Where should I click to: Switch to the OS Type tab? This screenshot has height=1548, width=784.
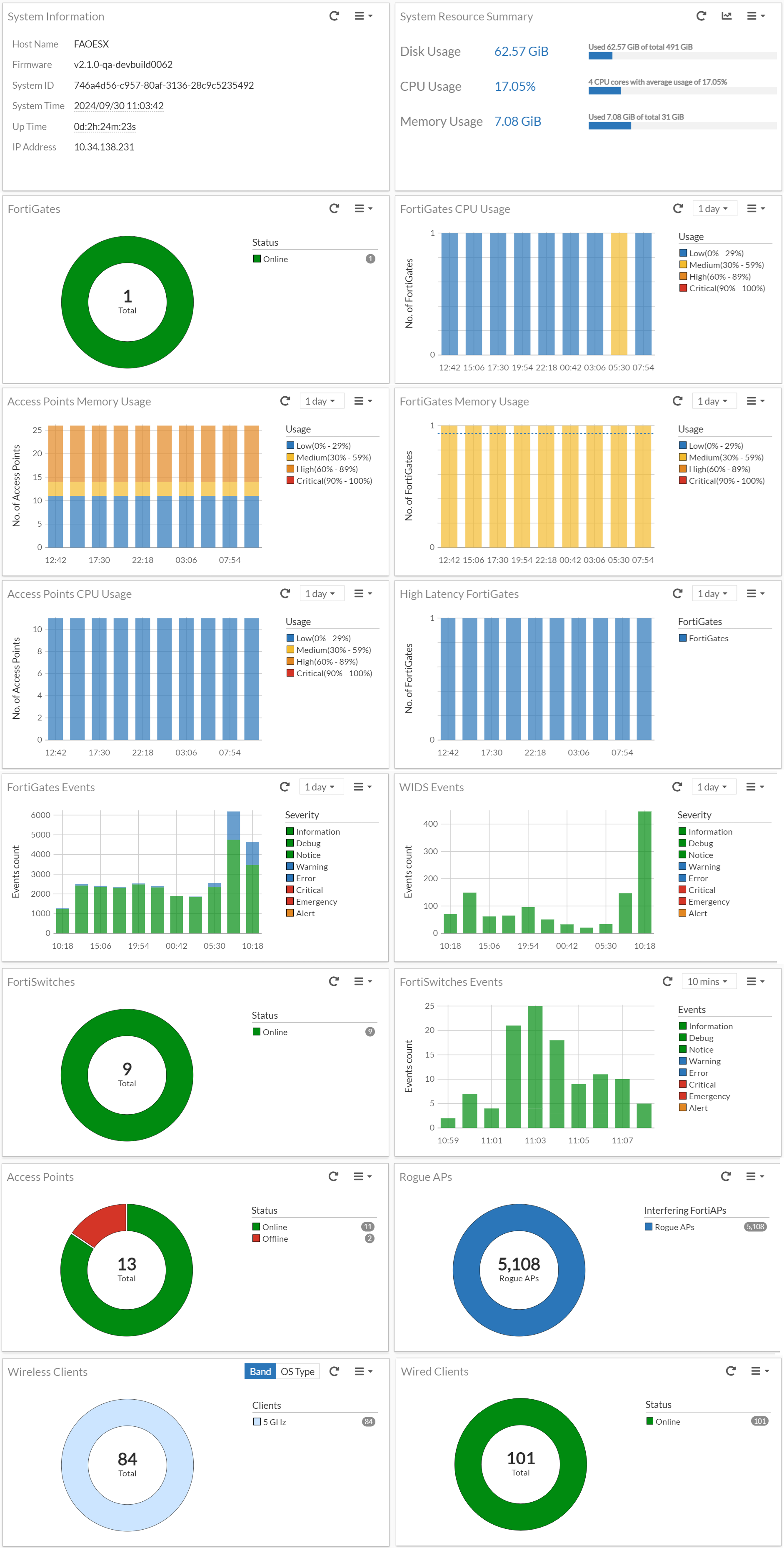(298, 1371)
